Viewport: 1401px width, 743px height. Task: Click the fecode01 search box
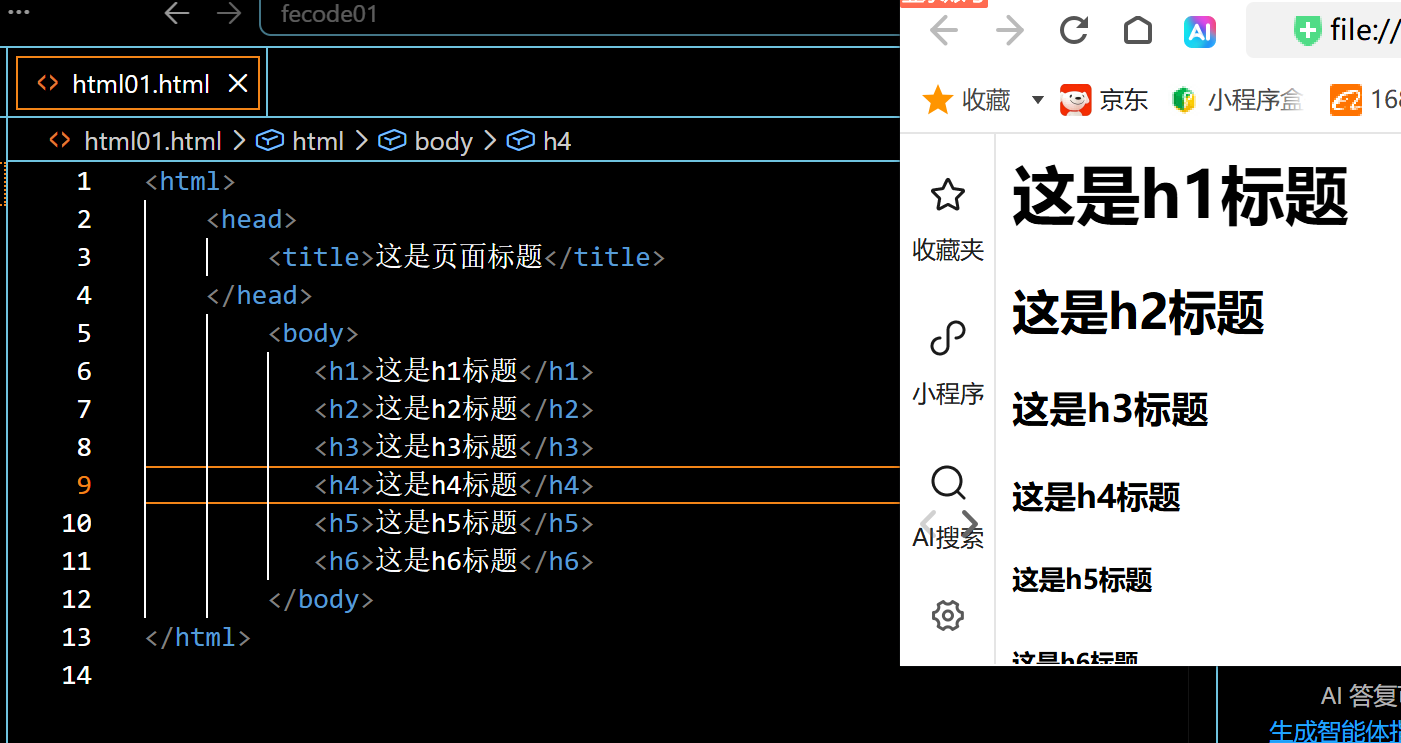(580, 16)
